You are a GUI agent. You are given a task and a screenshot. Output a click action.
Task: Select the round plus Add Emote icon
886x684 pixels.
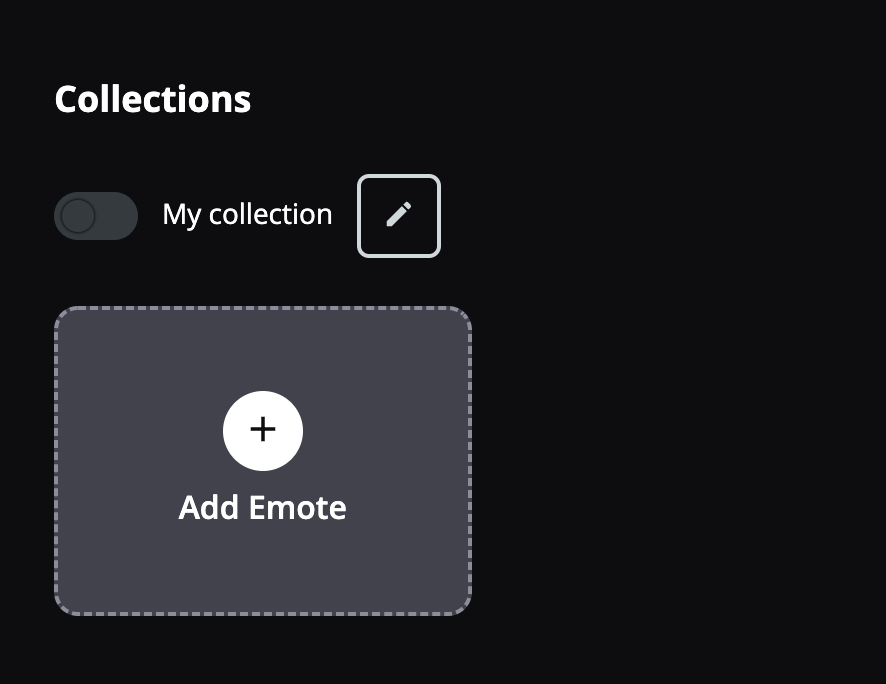[263, 430]
